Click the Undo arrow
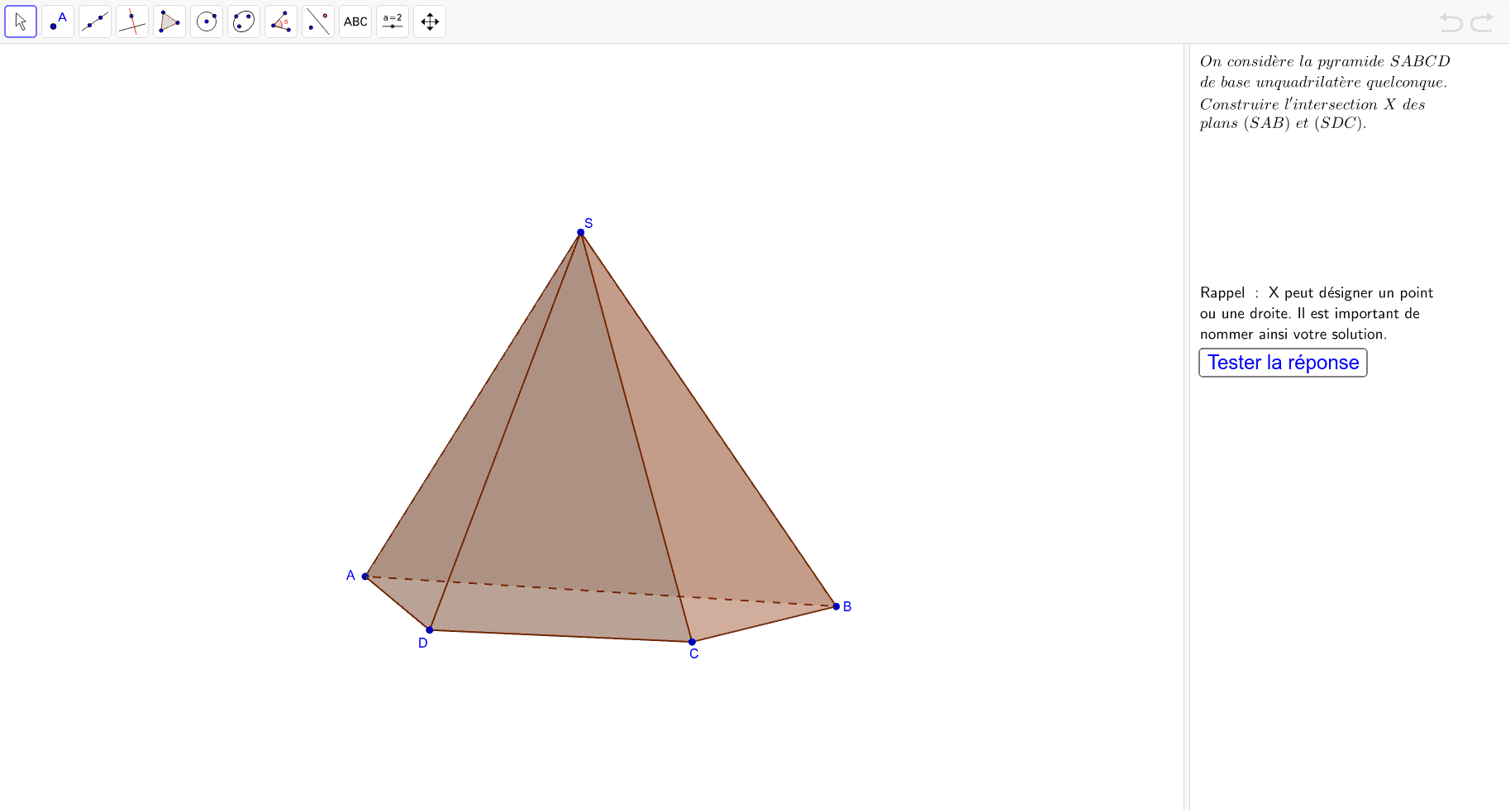This screenshot has height=812, width=1510. coord(1450,22)
